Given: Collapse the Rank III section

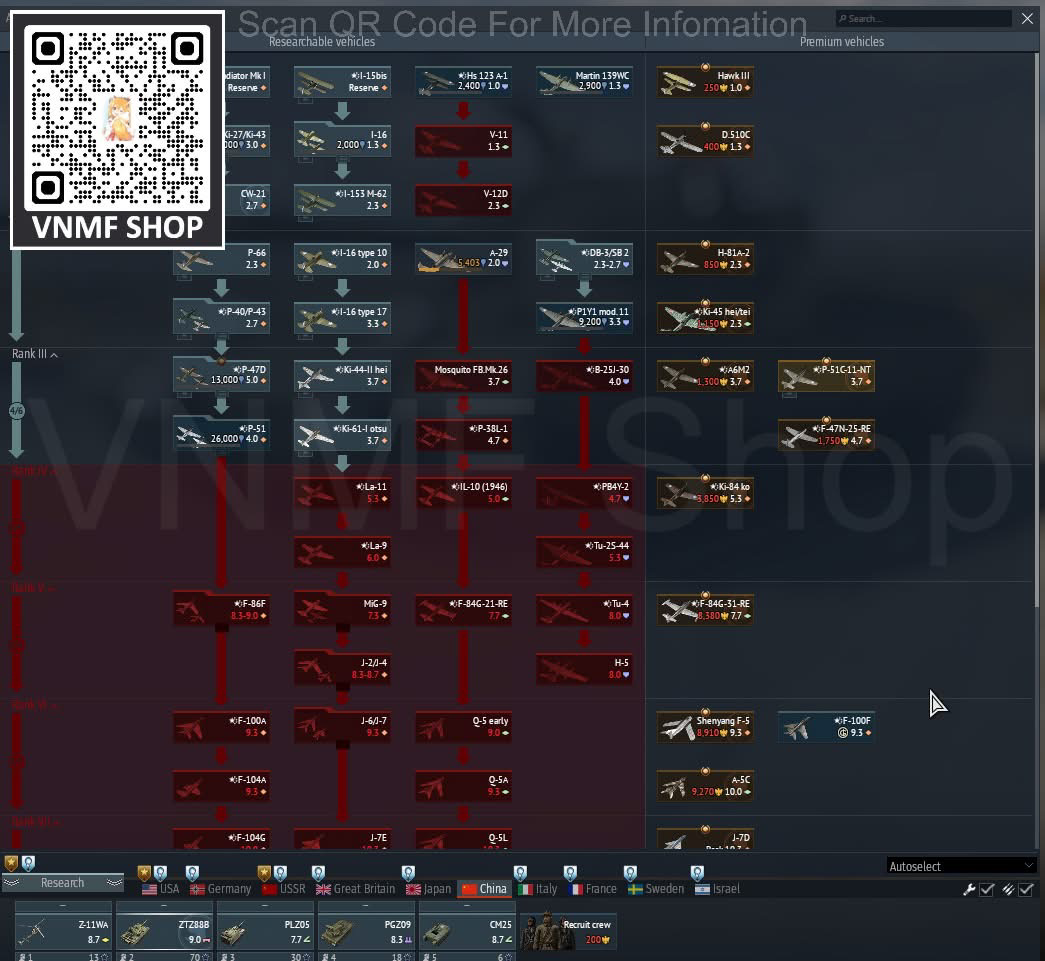Looking at the screenshot, I should [35, 354].
